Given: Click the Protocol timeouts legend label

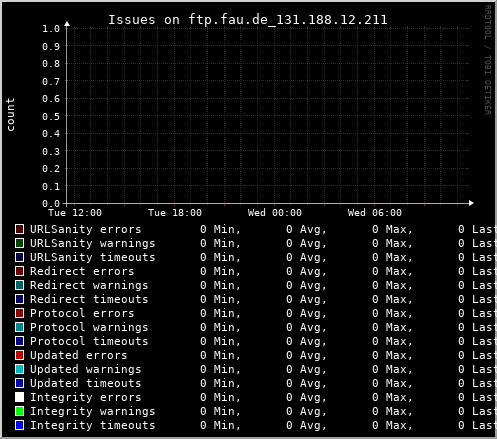Looking at the screenshot, I should 89,341.
